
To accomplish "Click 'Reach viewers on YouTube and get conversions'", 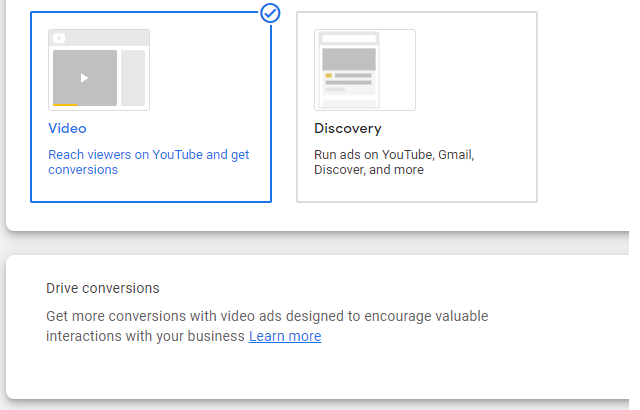I will (x=149, y=162).
